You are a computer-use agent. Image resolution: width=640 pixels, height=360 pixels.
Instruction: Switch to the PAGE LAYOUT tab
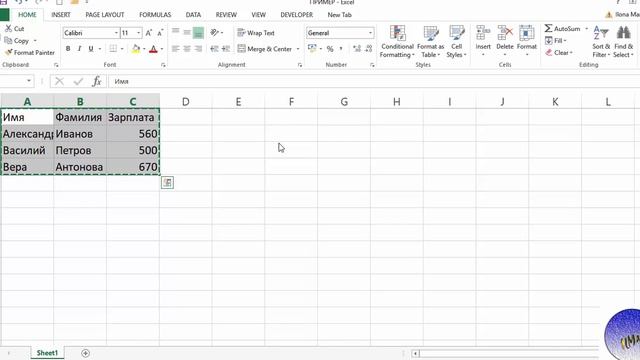tap(105, 15)
